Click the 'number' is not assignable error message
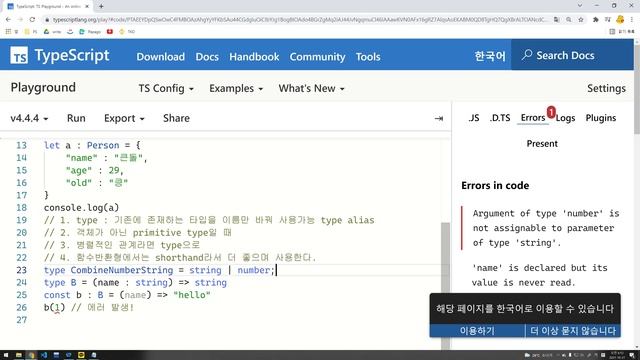Screen dimensions: 640x360 coord(546,228)
